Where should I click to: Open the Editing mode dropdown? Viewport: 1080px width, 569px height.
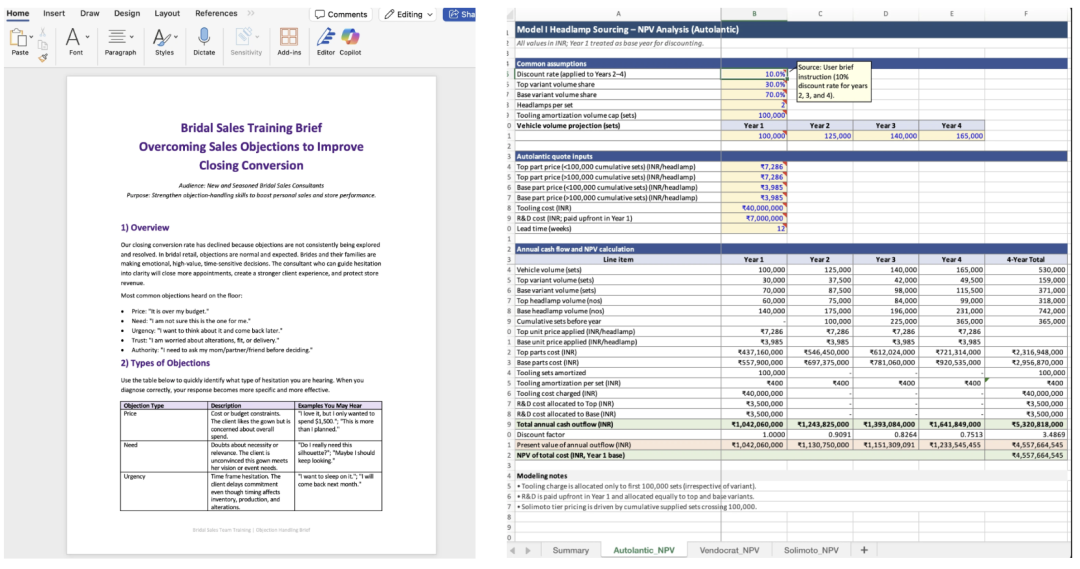pyautogui.click(x=409, y=14)
